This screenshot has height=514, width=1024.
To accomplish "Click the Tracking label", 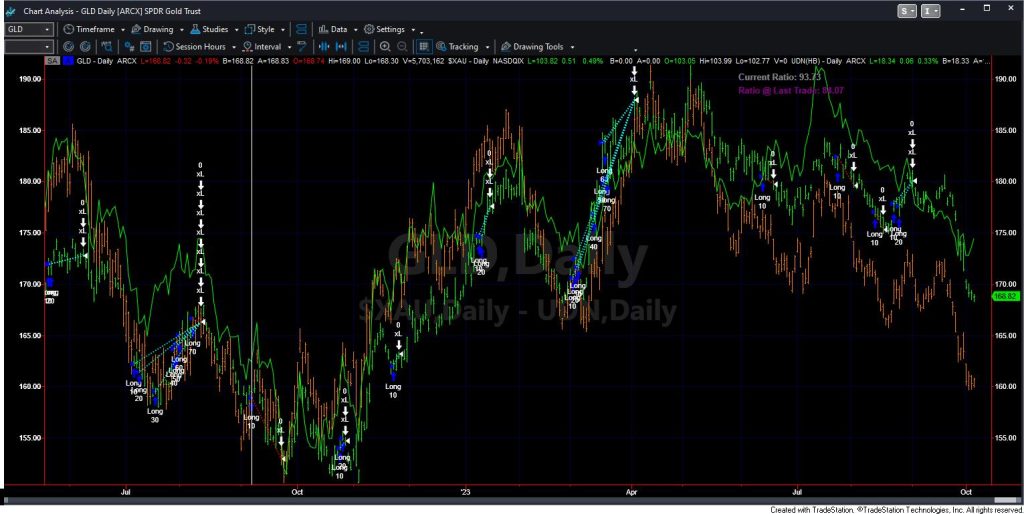I will [464, 47].
